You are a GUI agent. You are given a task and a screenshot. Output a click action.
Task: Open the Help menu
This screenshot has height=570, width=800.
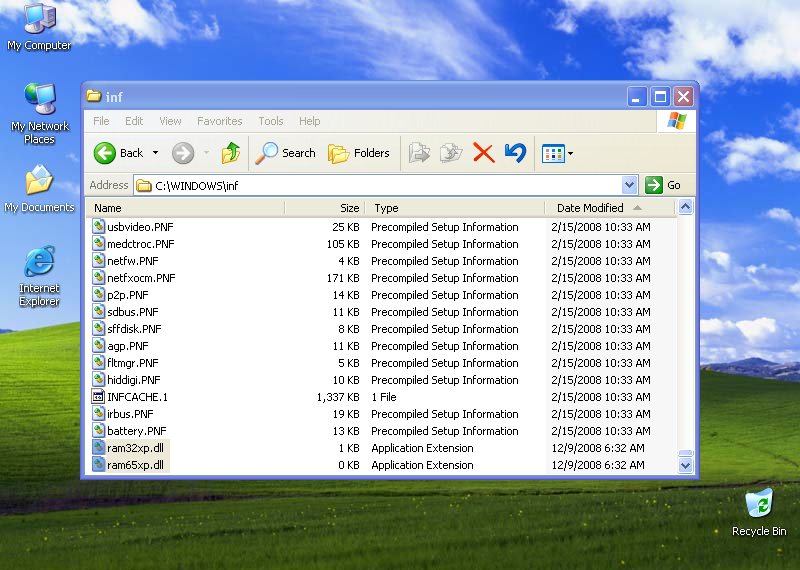pos(309,121)
